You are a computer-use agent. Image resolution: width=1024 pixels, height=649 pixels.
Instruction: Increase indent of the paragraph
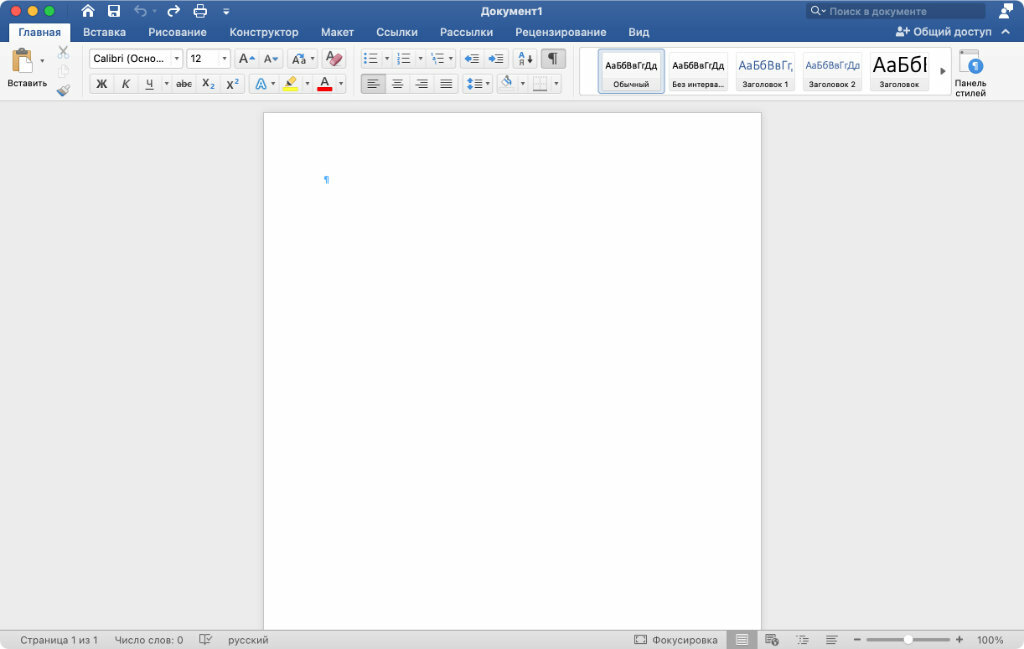pyautogui.click(x=496, y=59)
